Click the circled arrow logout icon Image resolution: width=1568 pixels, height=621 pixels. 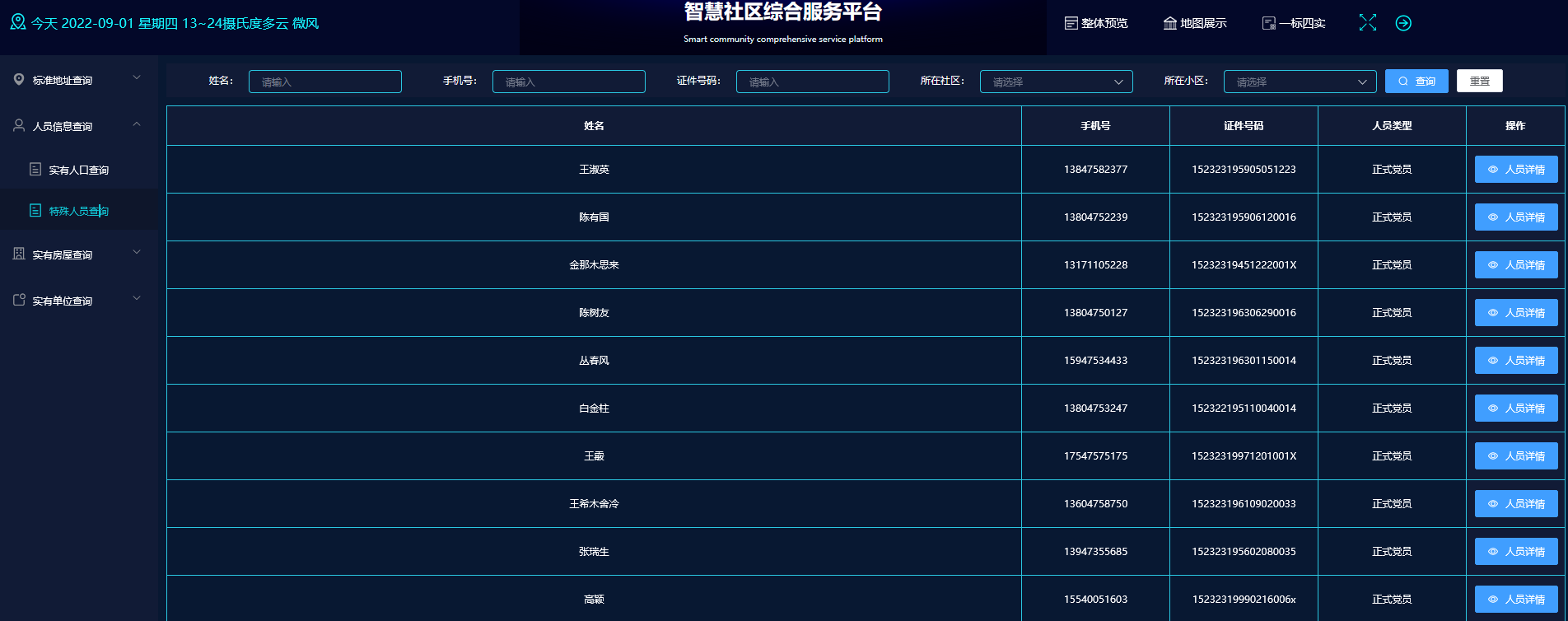1403,23
